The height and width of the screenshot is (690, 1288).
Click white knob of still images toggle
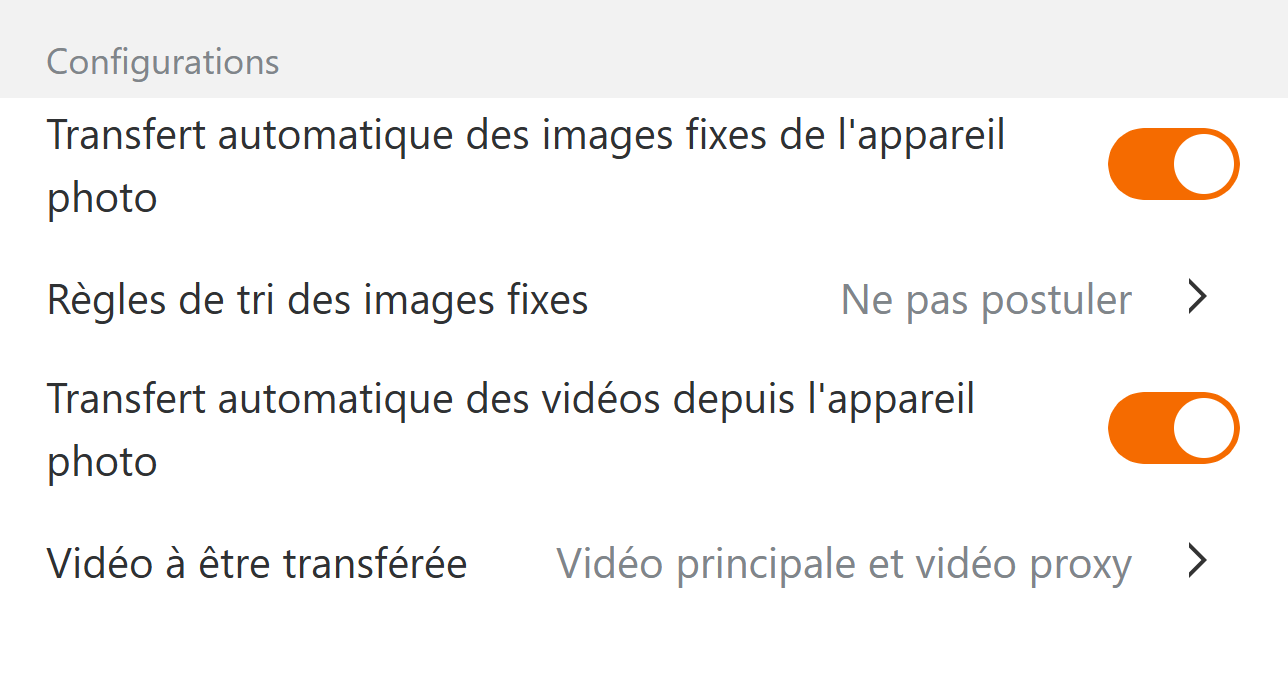pyautogui.click(x=1205, y=164)
